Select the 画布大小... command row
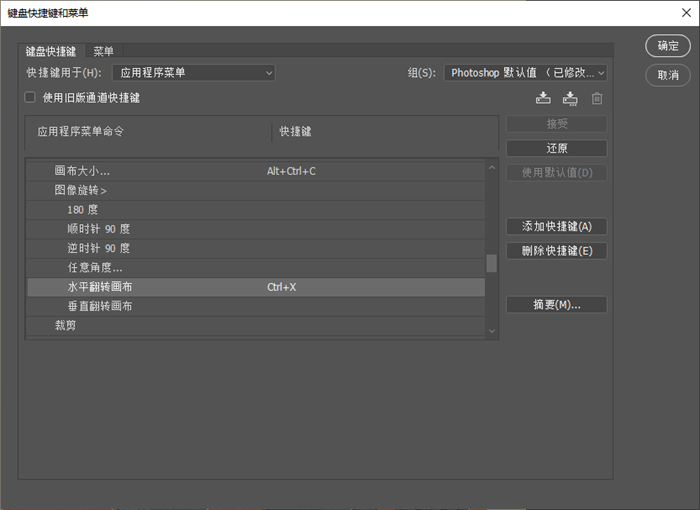Screen dimensions: 700x510 pyautogui.click(x=82, y=171)
